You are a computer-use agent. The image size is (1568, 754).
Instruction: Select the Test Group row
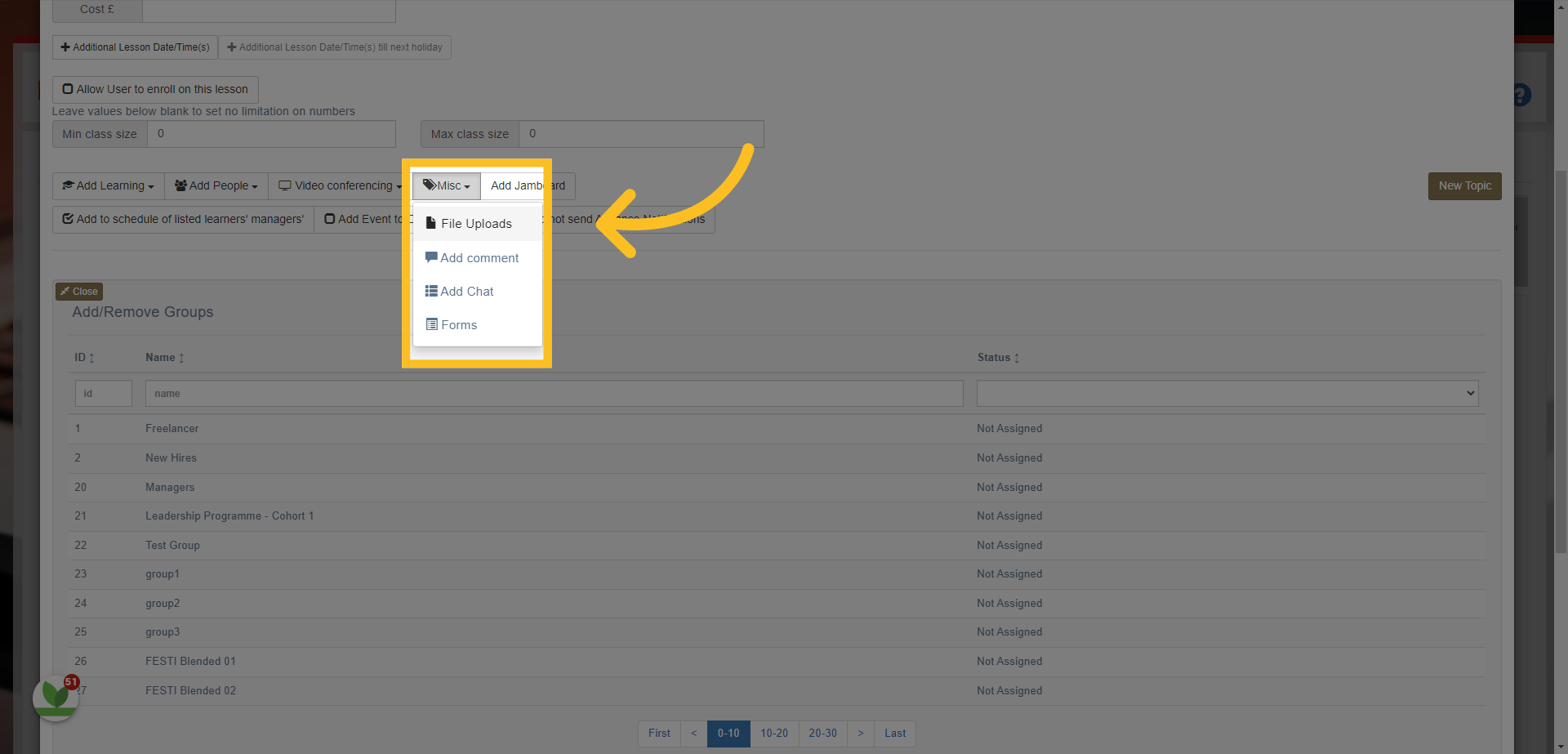[x=777, y=546]
